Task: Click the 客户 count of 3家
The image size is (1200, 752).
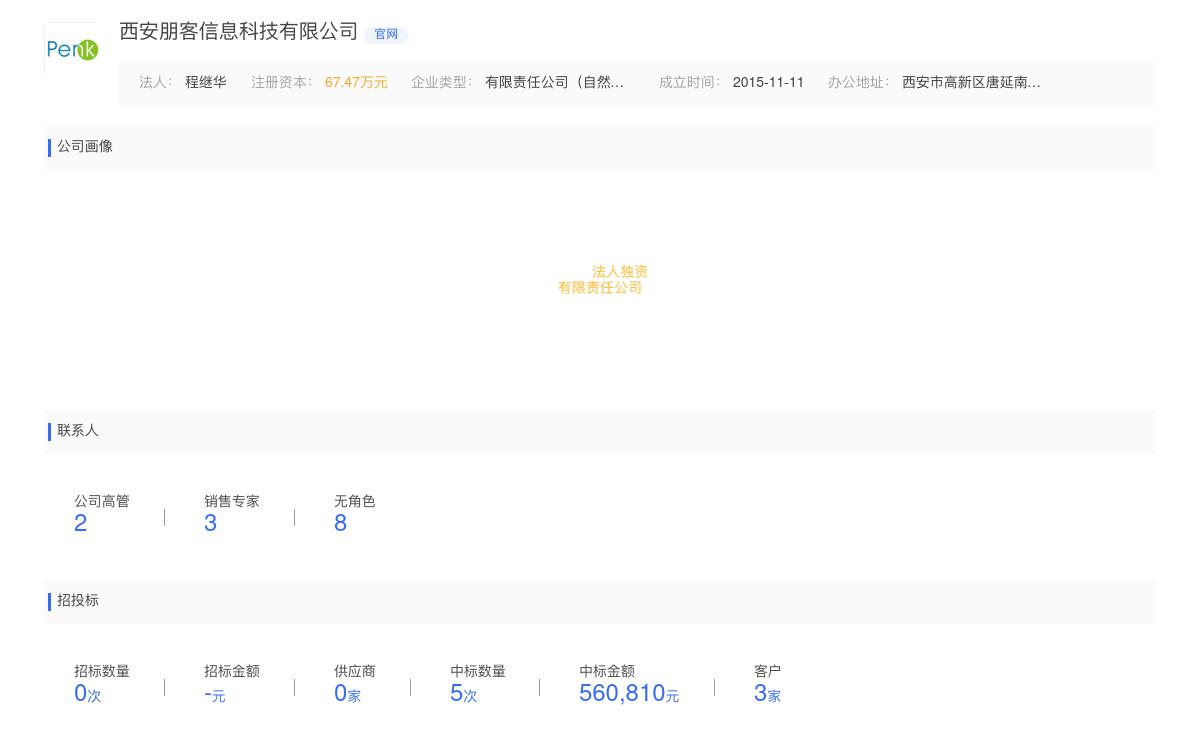Action: coord(768,693)
